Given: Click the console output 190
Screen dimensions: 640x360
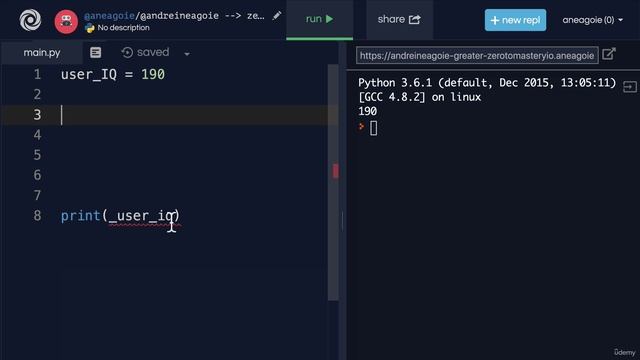Looking at the screenshot, I should (367, 111).
